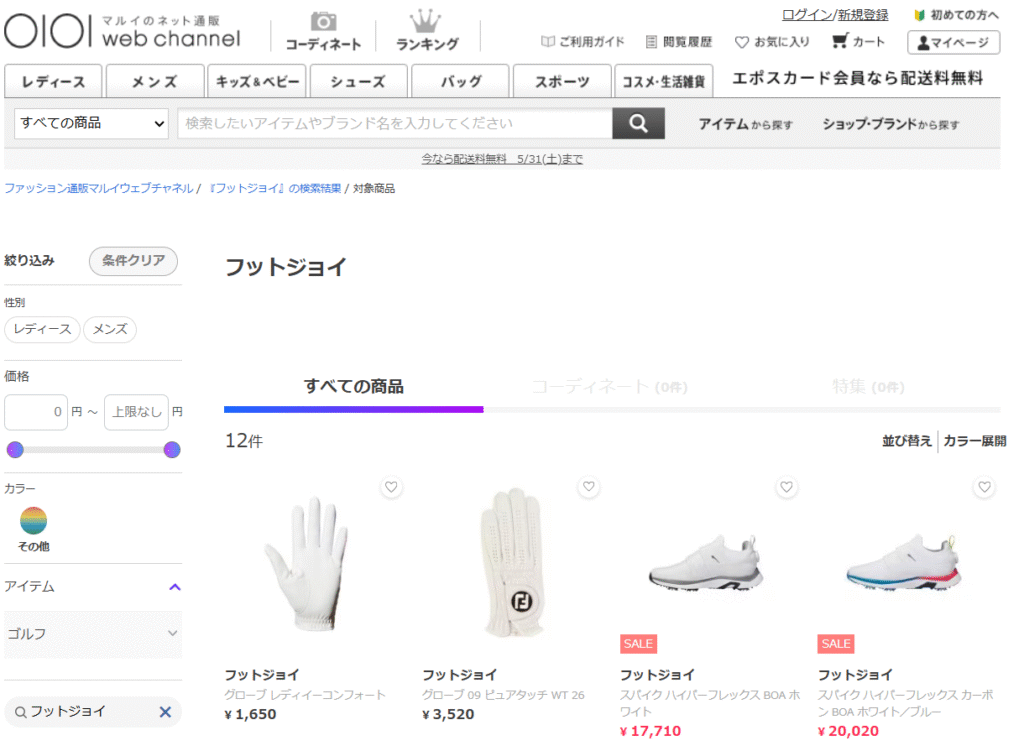Click the ¥20,020 sale price
This screenshot has width=1024, height=751.
tap(848, 731)
